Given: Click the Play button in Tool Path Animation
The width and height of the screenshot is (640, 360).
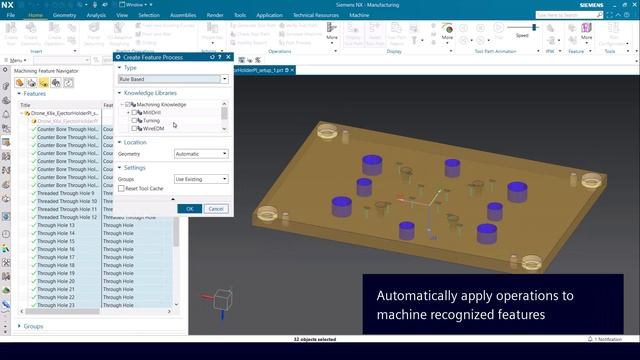Looking at the screenshot, I should click(x=498, y=28).
